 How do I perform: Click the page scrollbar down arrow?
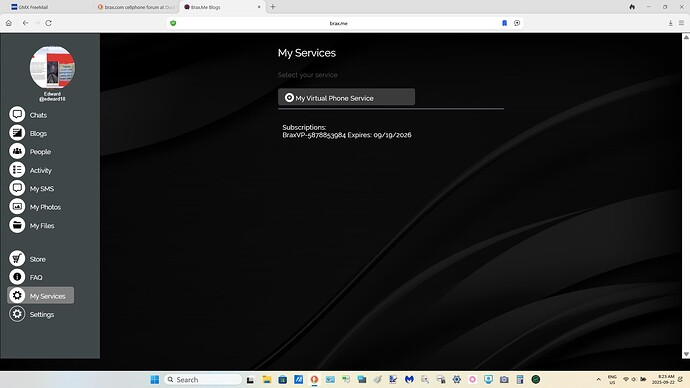[686, 354]
